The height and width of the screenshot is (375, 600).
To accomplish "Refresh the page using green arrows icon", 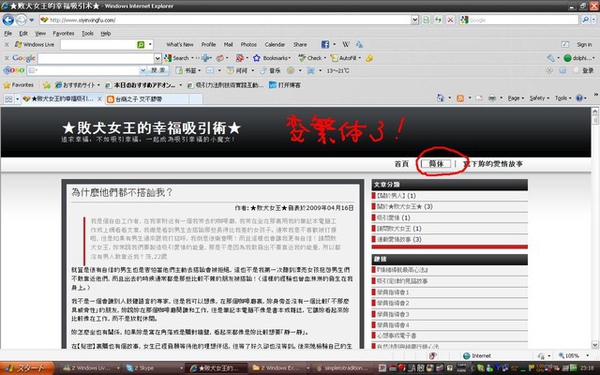I will coord(438,20).
